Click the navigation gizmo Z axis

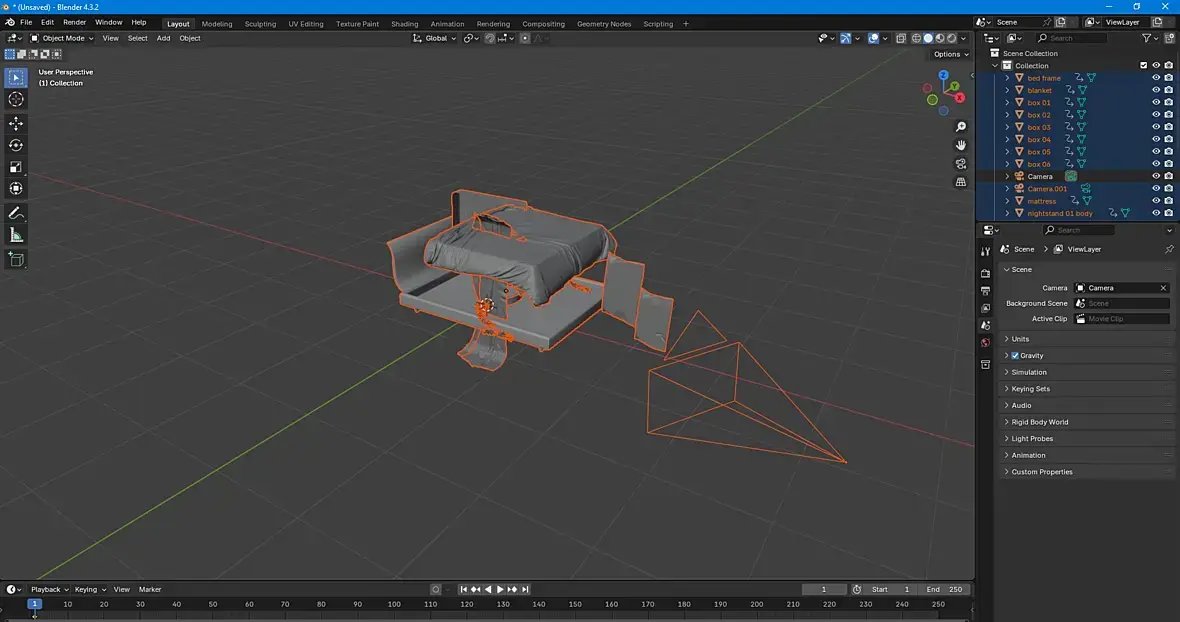click(943, 75)
